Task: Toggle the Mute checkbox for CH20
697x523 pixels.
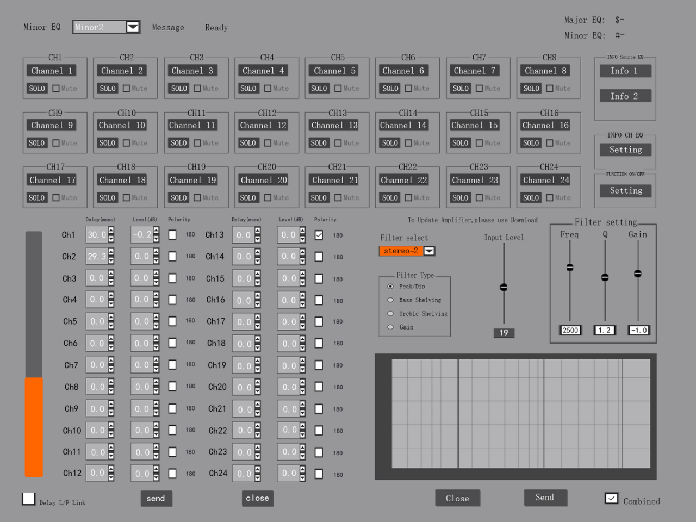Action: 269,198
